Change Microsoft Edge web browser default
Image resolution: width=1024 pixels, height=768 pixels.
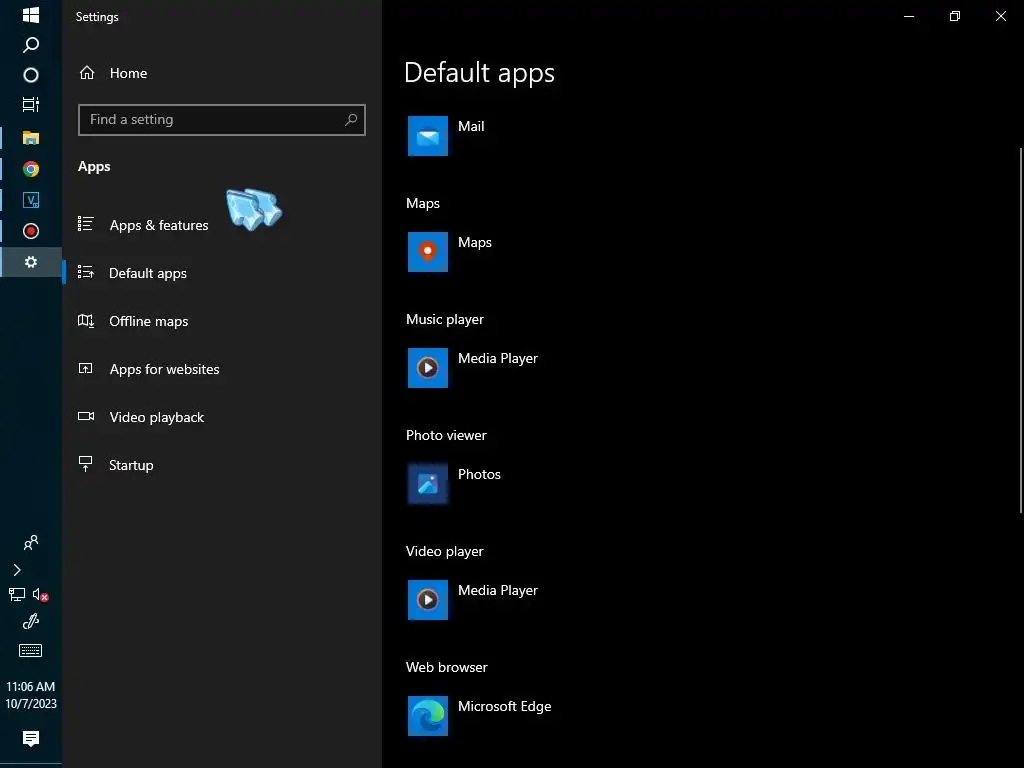(504, 707)
